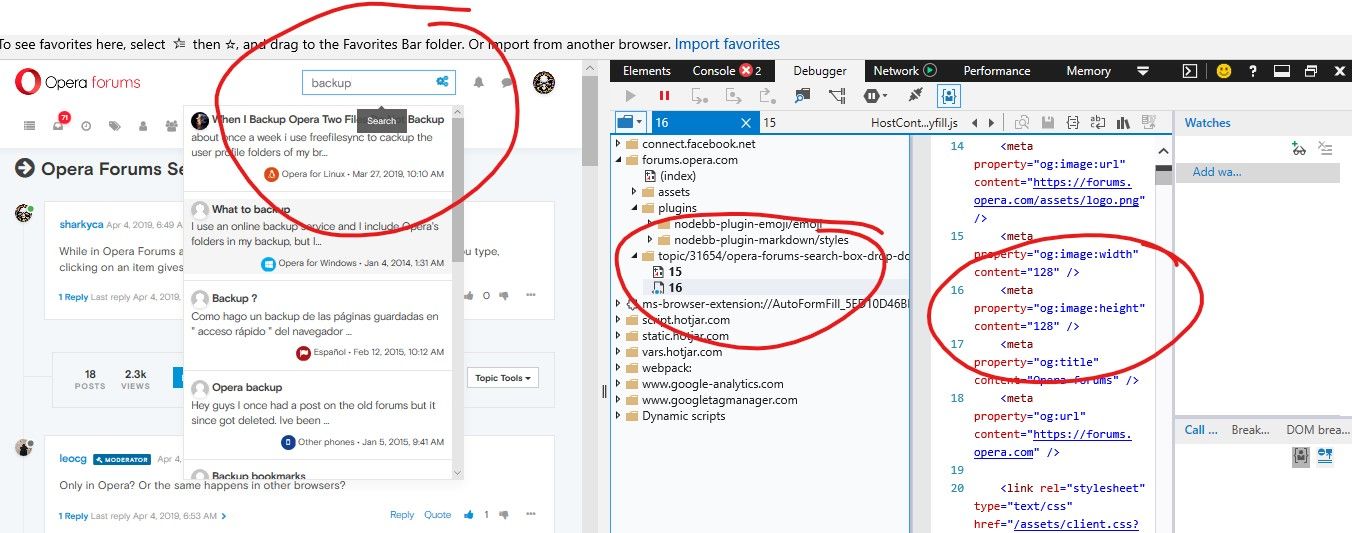Collapse the forums.opera.com folder

tap(618, 159)
